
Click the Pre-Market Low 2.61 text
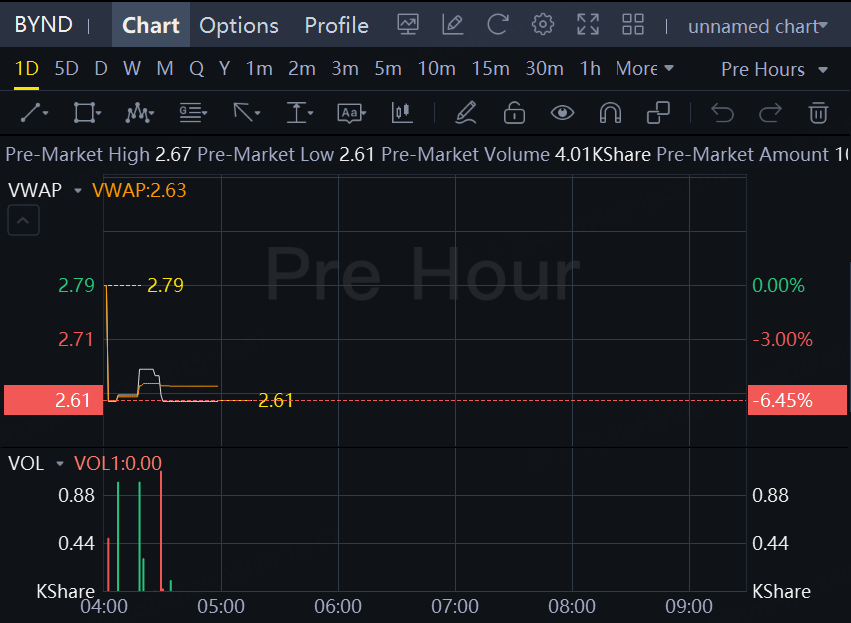286,155
